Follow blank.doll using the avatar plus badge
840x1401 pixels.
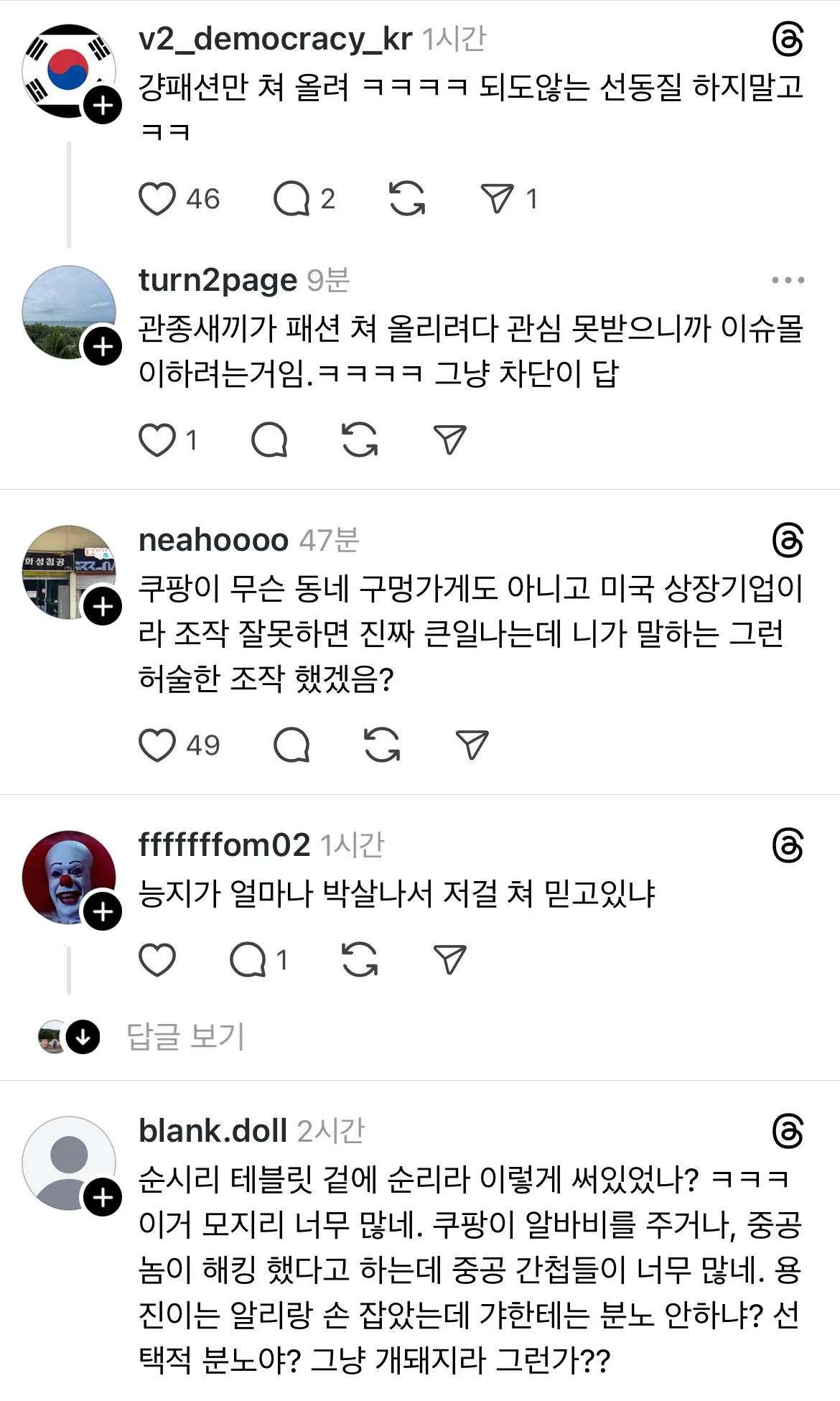point(103,1197)
